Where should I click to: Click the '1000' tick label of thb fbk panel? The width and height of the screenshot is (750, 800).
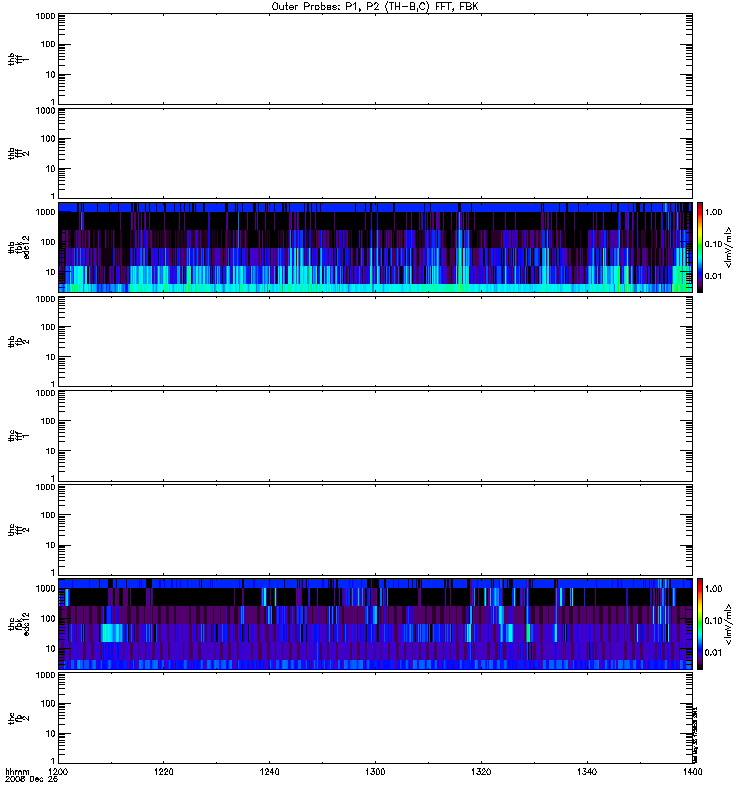[45, 212]
